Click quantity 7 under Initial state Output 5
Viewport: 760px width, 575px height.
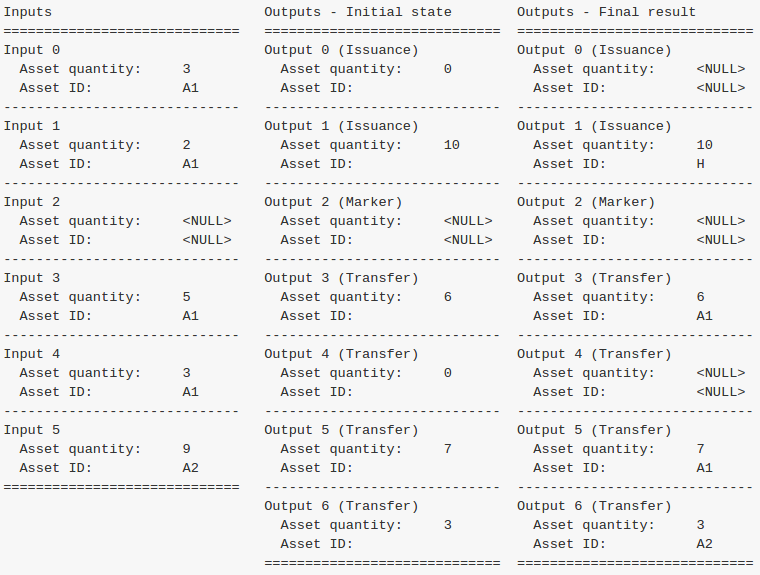[447, 449]
